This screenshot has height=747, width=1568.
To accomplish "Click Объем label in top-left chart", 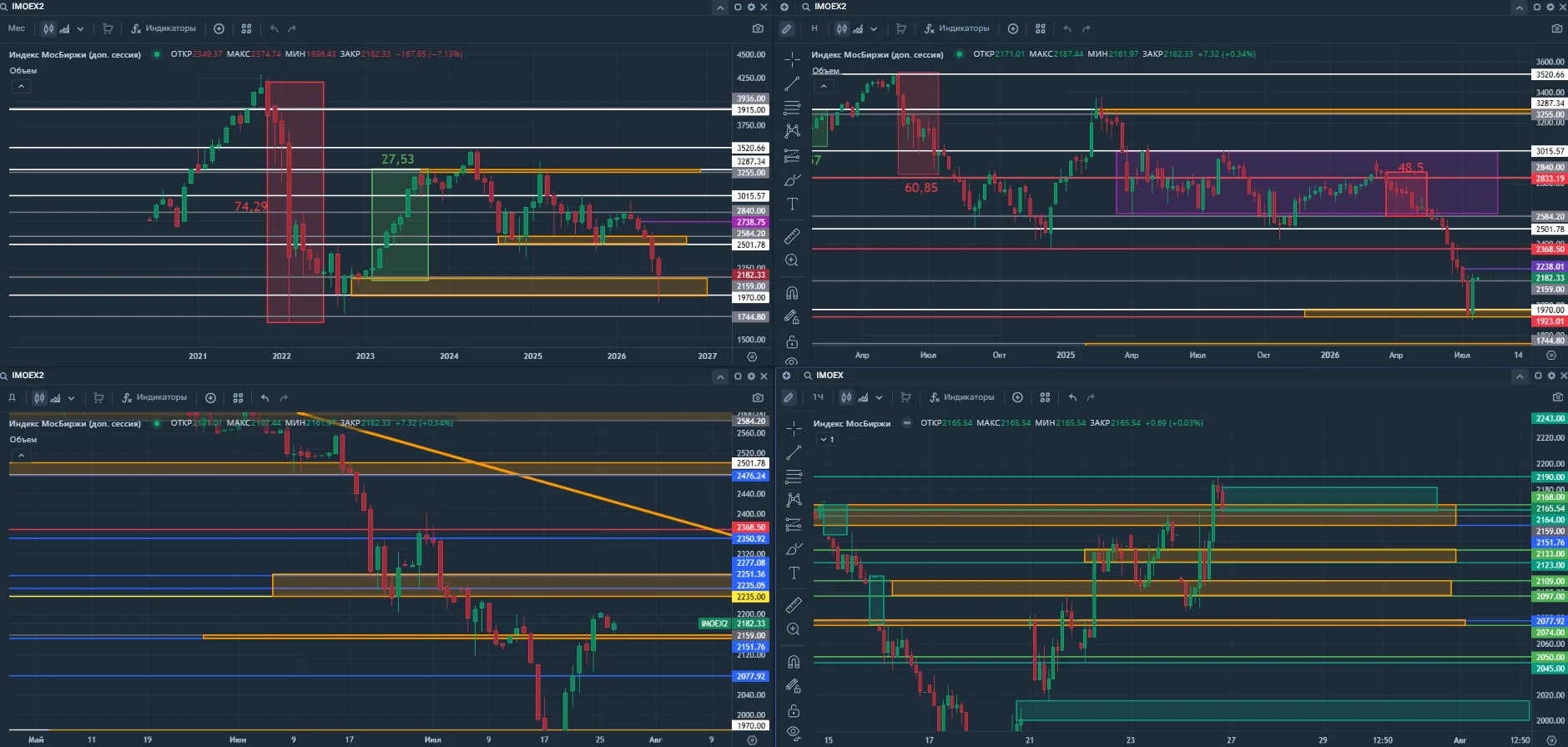I will click(x=23, y=71).
